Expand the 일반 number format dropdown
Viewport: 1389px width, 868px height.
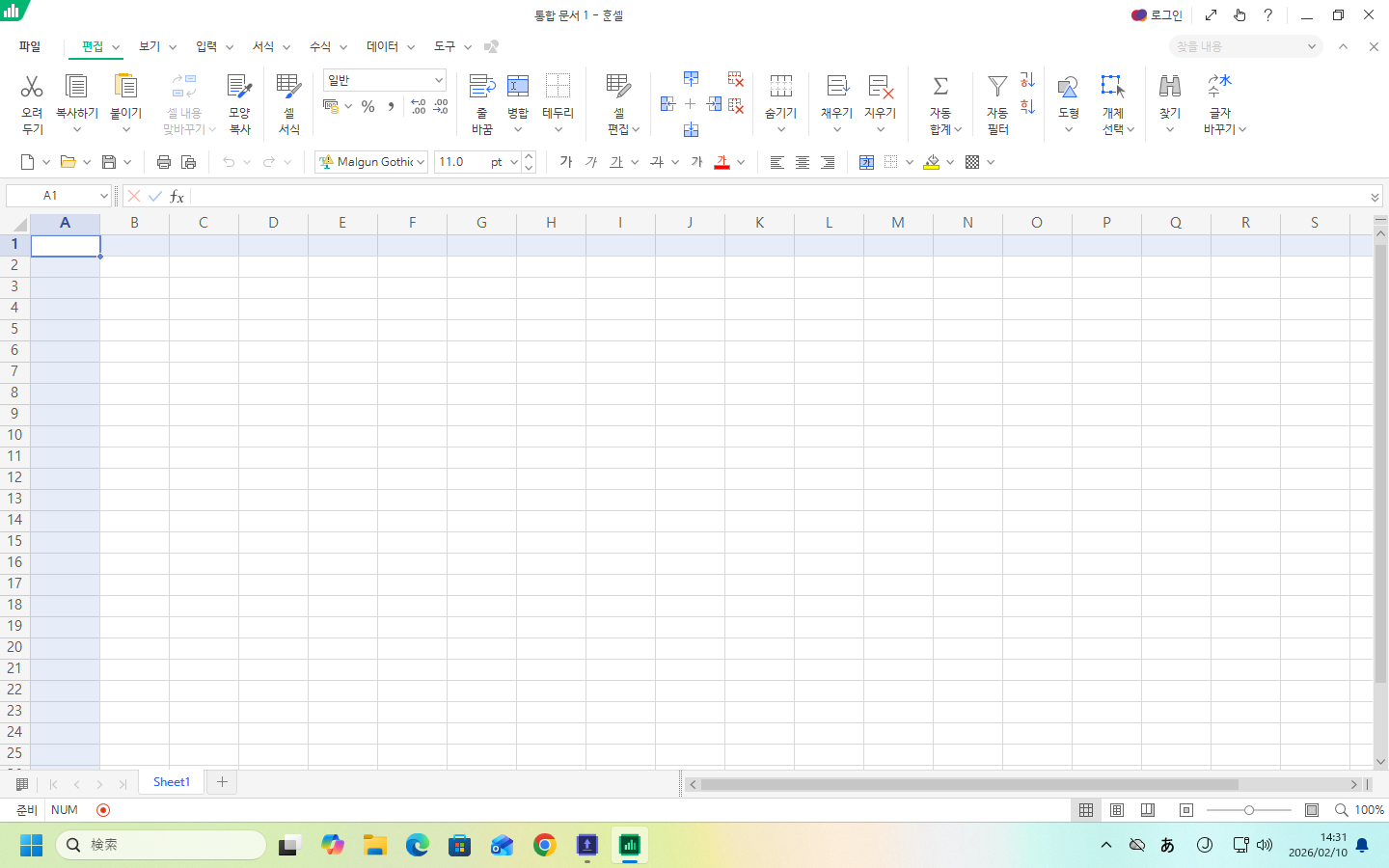click(x=438, y=80)
